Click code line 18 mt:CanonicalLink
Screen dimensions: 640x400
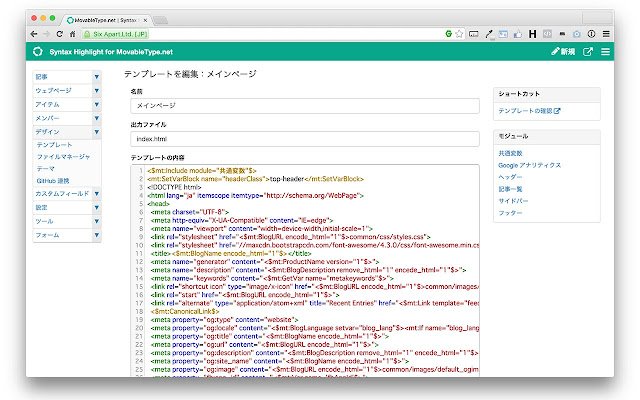184,311
